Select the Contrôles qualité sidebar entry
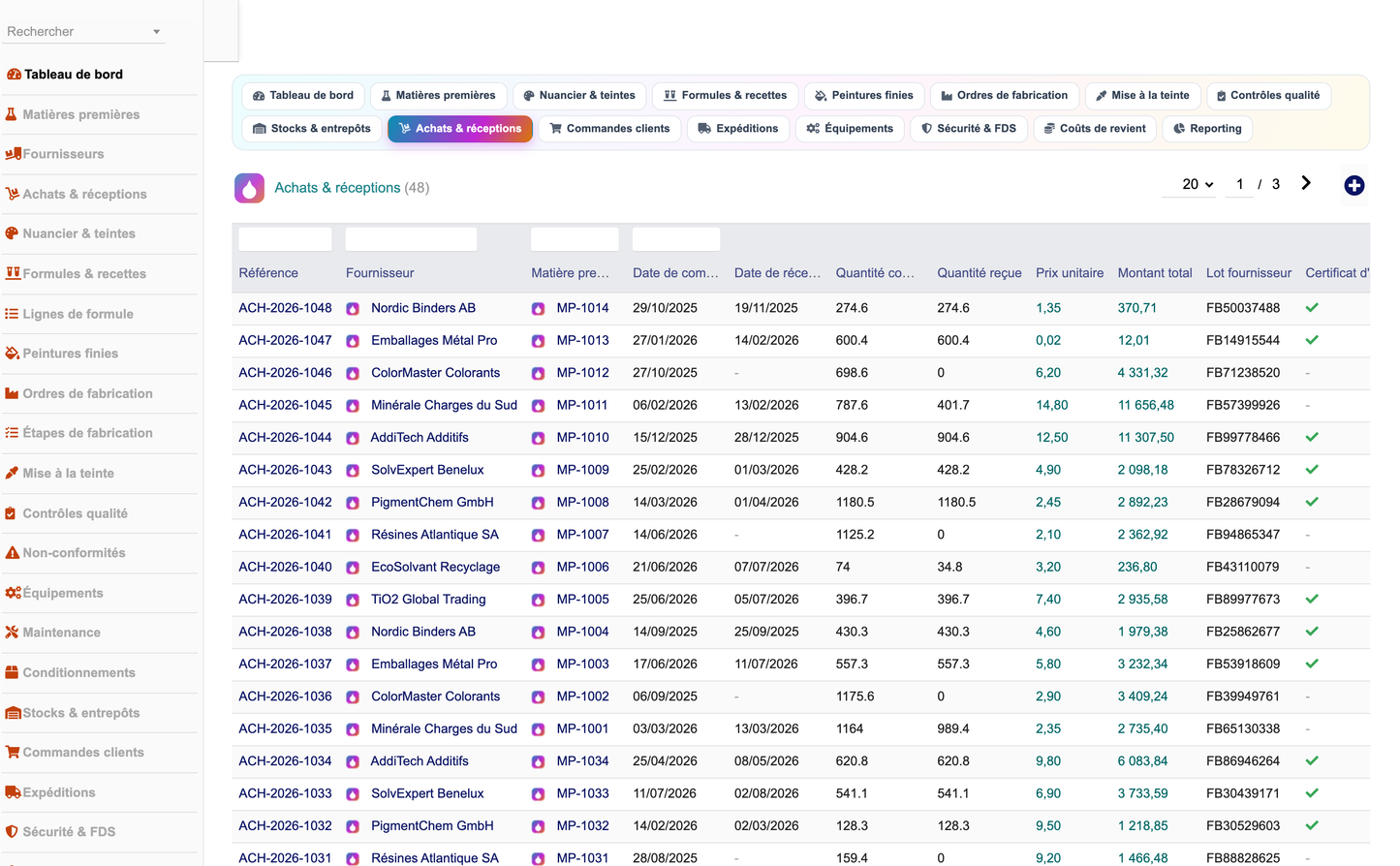The height and width of the screenshot is (866, 1400). (x=75, y=513)
